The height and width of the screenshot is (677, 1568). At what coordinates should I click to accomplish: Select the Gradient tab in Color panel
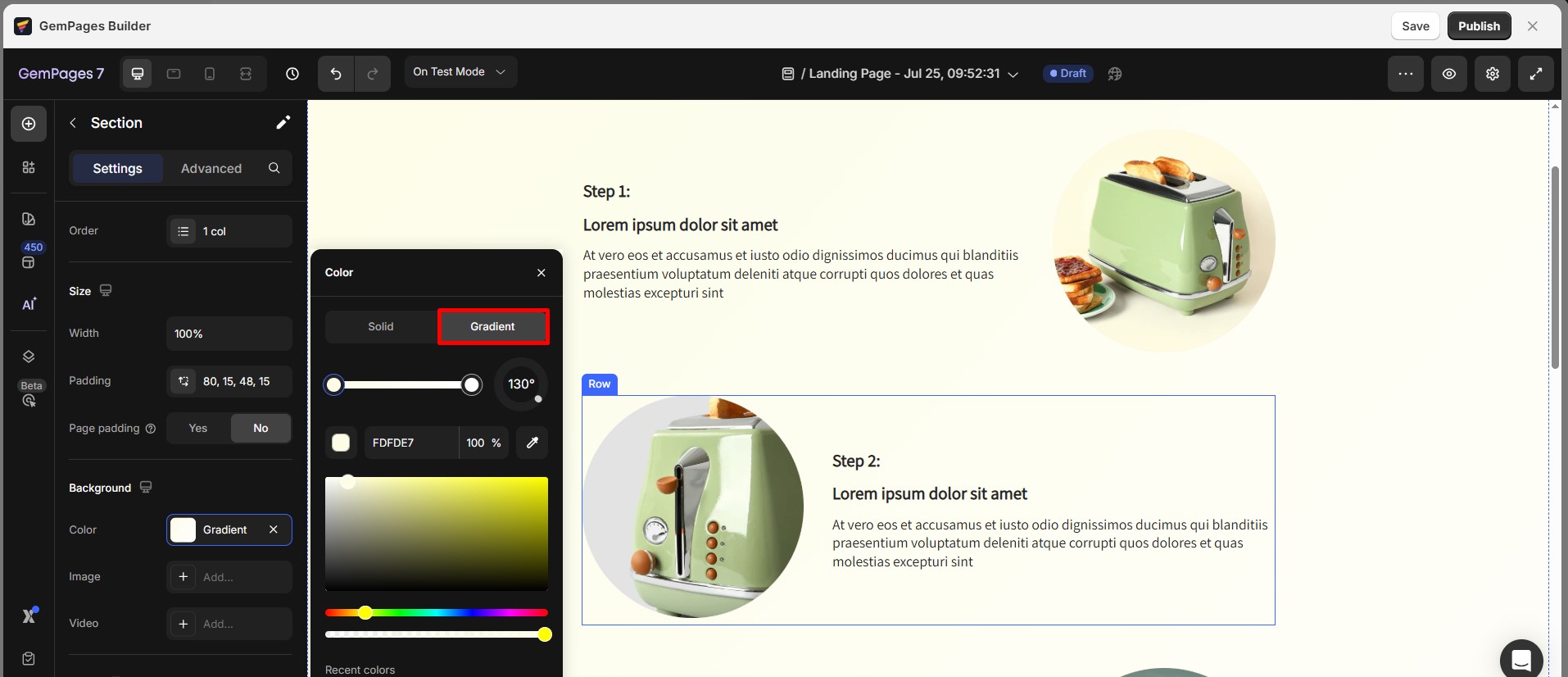pos(492,326)
